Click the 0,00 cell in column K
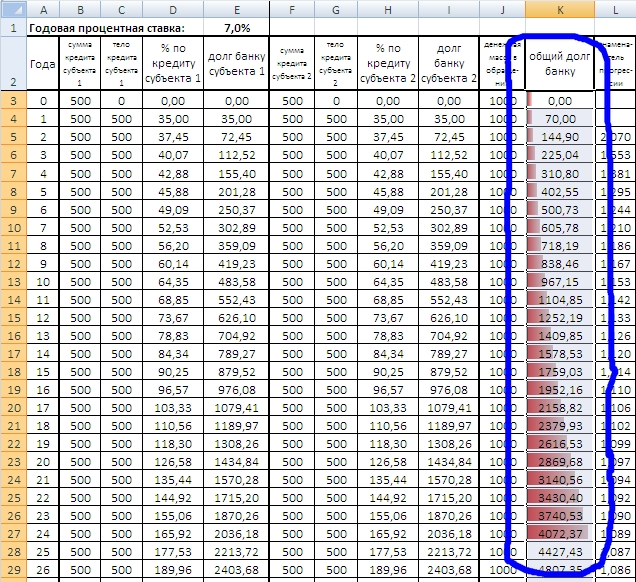This screenshot has width=636, height=582. click(559, 100)
